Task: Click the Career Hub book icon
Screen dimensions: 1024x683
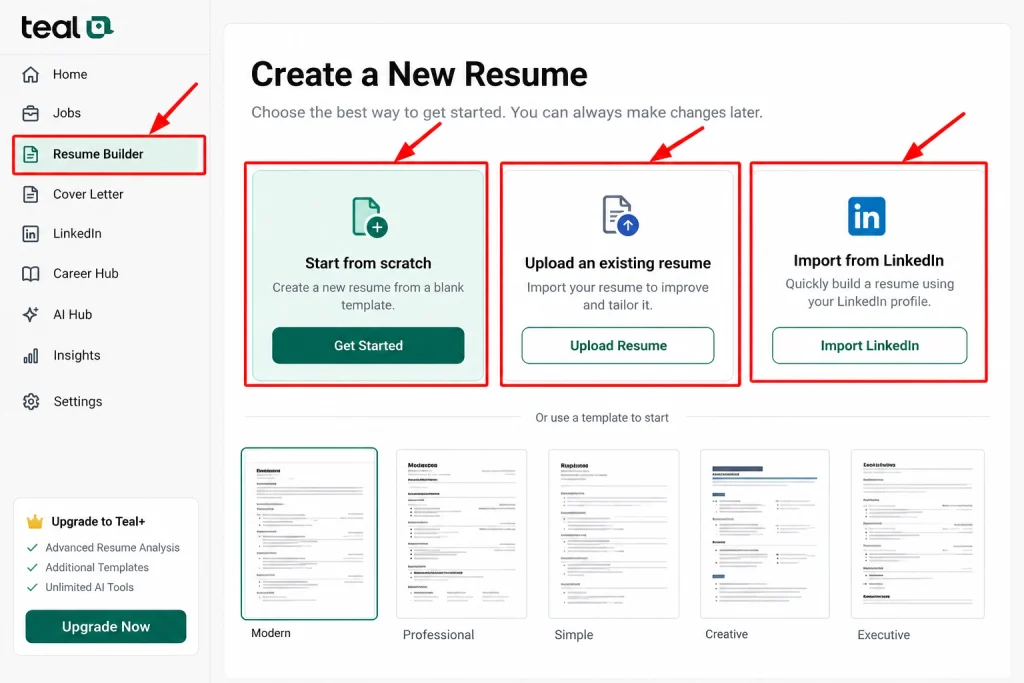Action: 31,274
